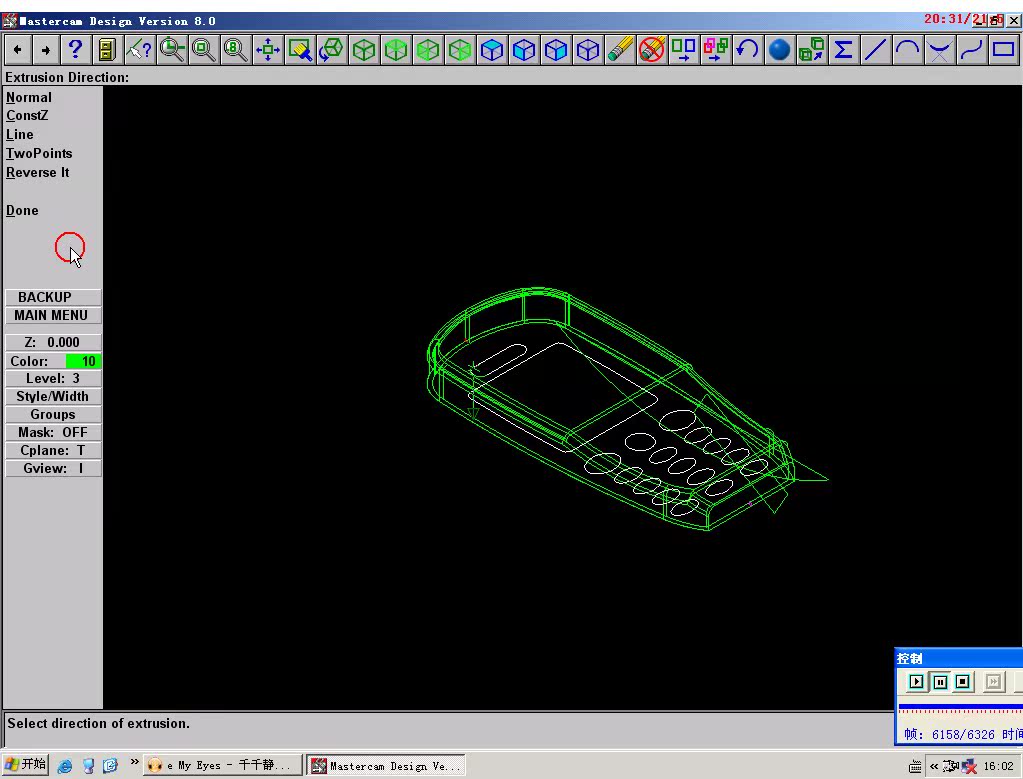Image resolution: width=1023 pixels, height=779 pixels.
Task: Click the two-squares-with-arrow toolbar icon
Action: (x=684, y=50)
